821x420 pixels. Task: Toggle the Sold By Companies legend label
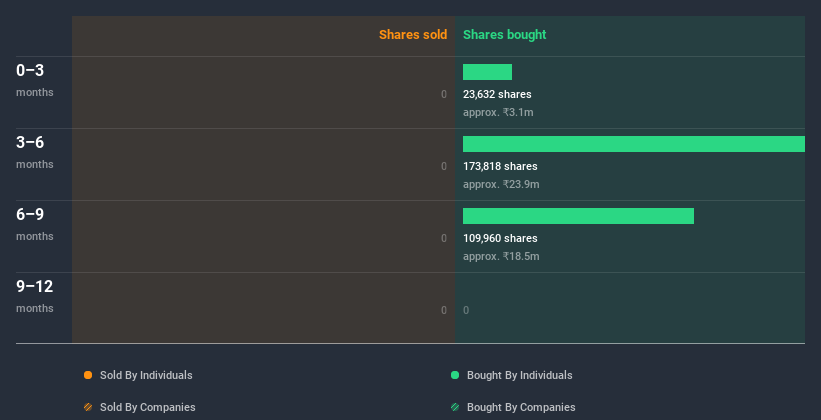(148, 407)
